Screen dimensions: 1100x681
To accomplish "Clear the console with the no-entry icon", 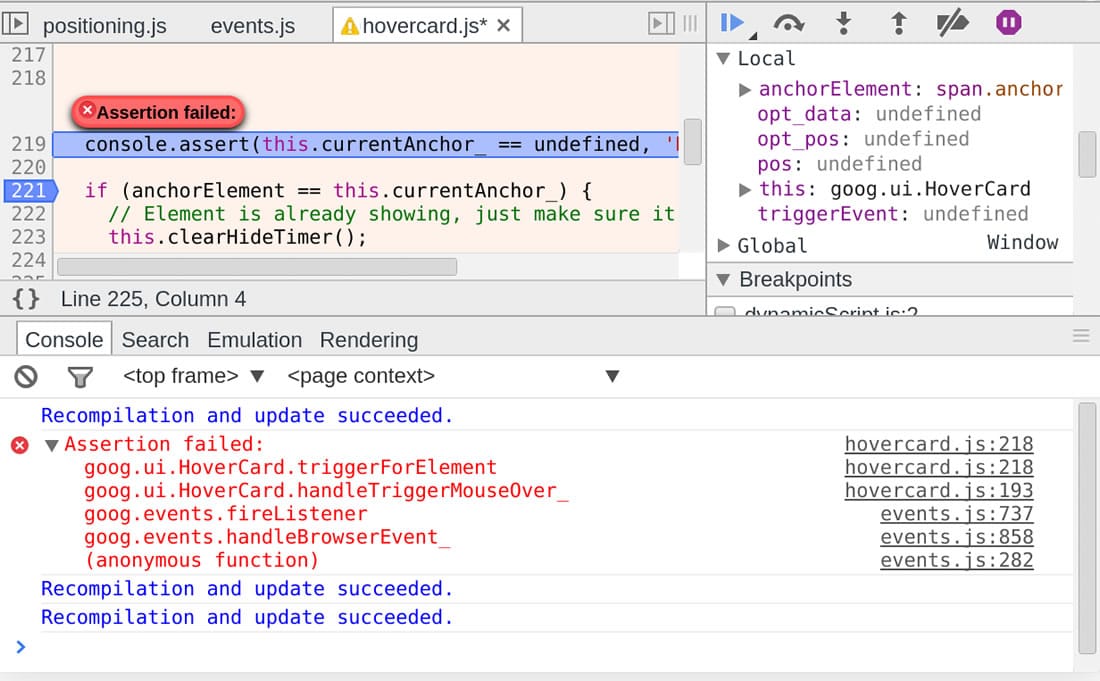I will (x=28, y=376).
